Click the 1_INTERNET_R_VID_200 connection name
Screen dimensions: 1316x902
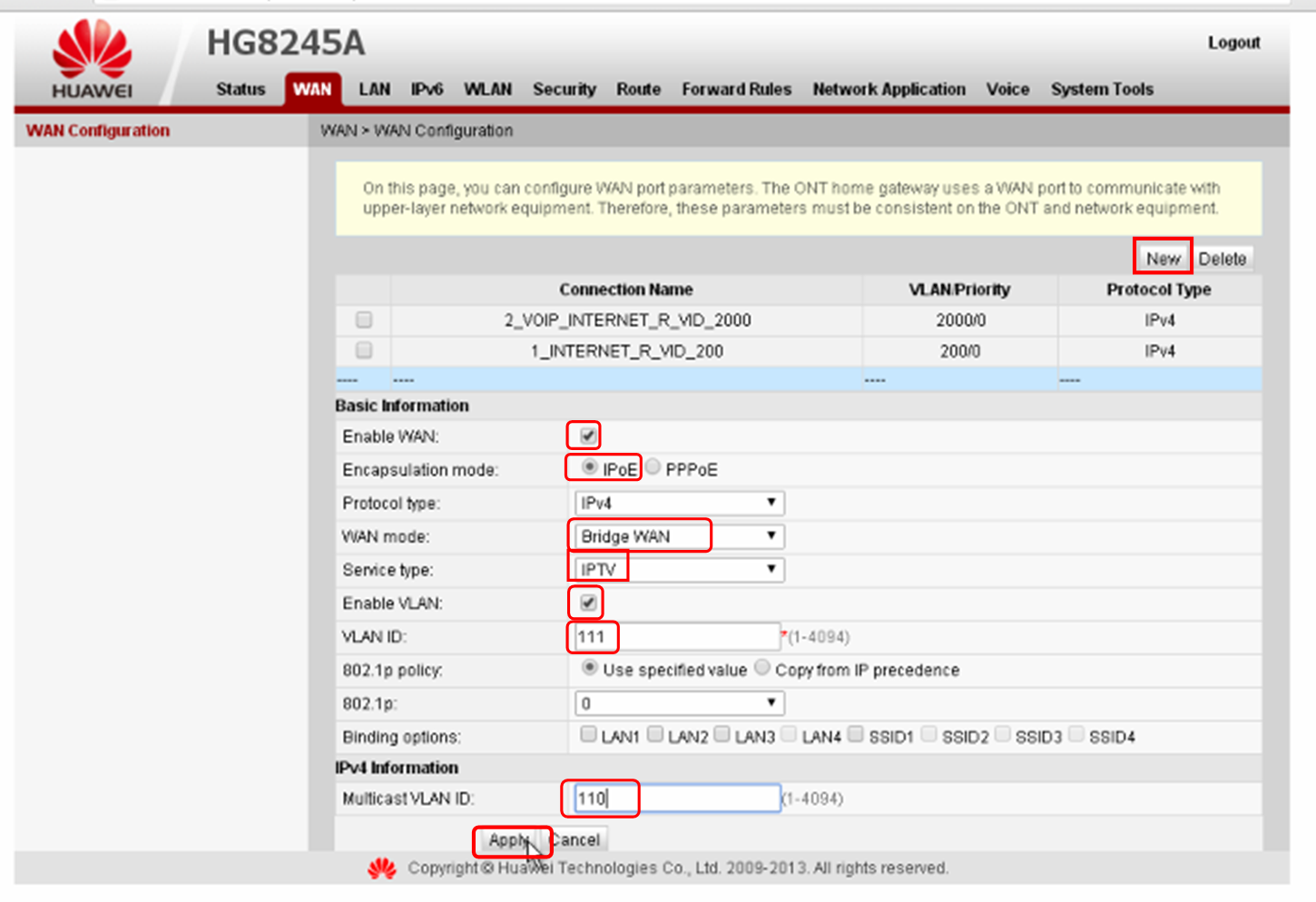pyautogui.click(x=627, y=351)
